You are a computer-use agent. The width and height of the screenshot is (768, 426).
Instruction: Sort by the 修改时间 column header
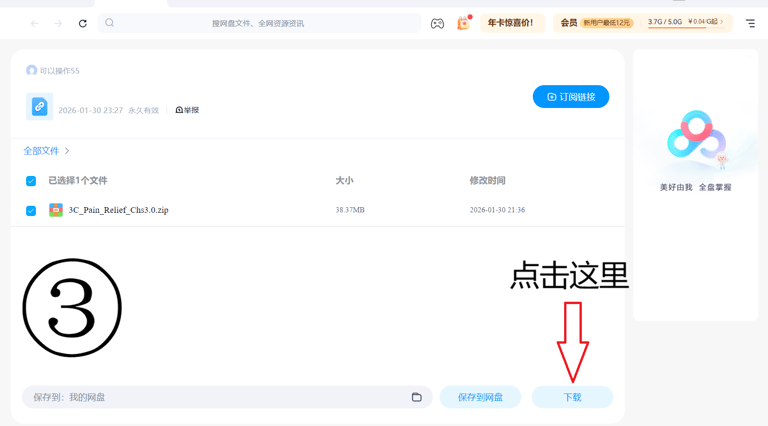[x=487, y=181]
